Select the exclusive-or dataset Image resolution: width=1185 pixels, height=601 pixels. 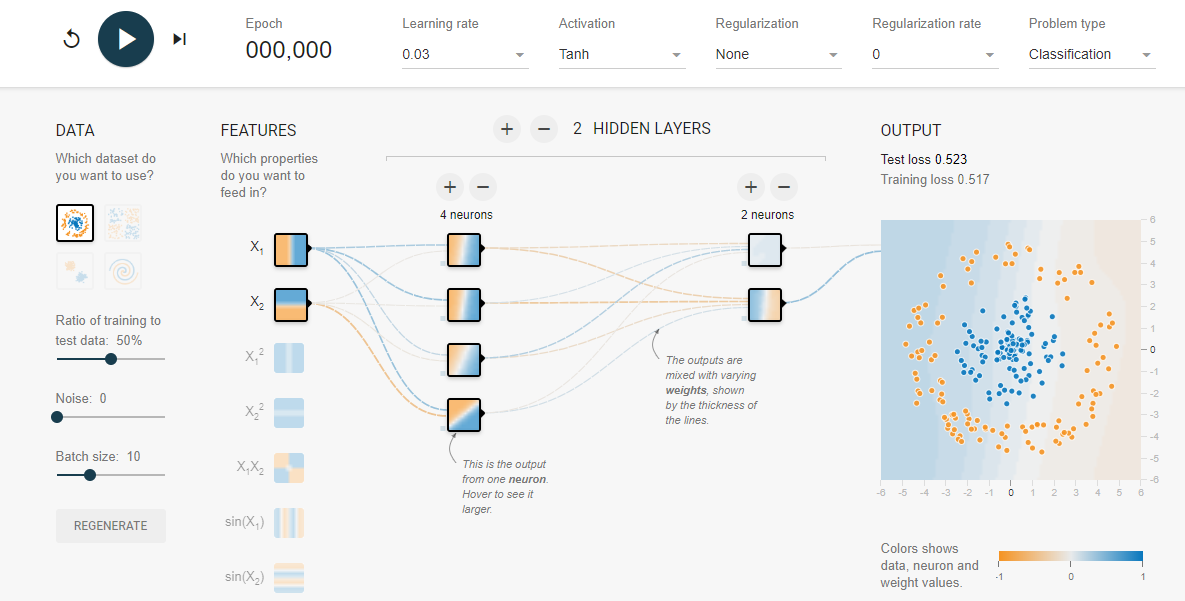pyautogui.click(x=123, y=222)
